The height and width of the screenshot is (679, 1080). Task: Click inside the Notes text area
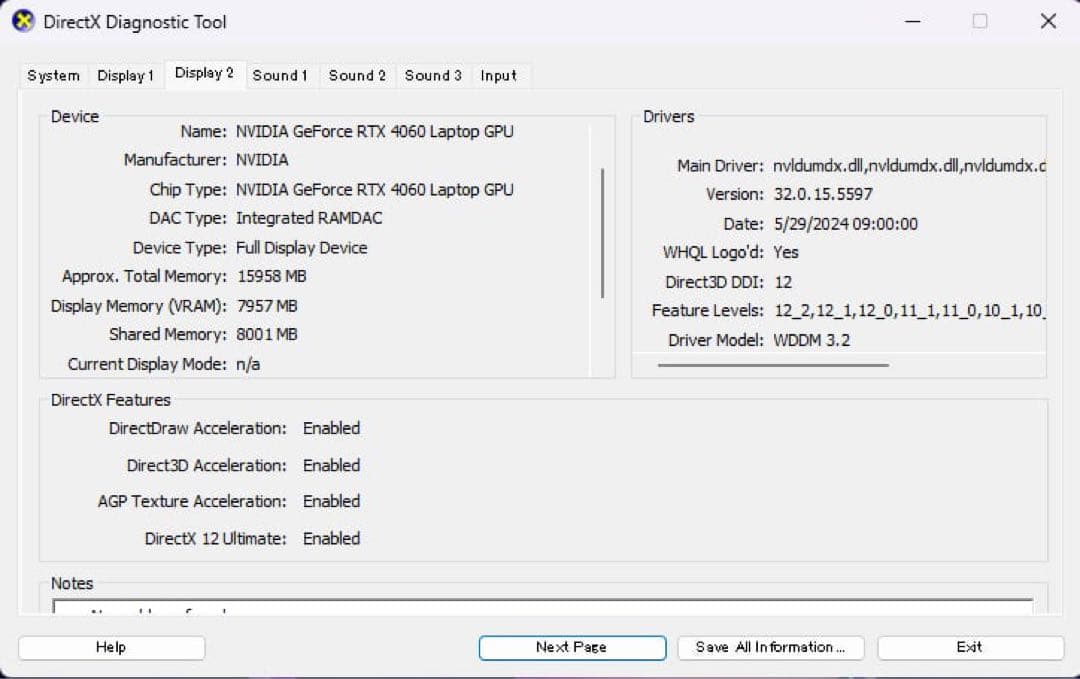pos(540,610)
